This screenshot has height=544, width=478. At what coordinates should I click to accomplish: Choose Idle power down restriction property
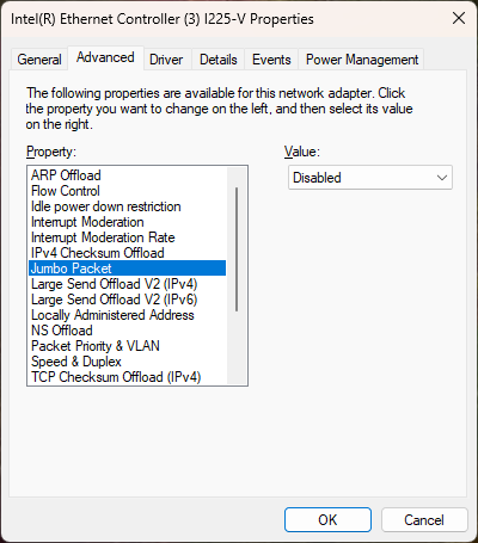pyautogui.click(x=127, y=206)
